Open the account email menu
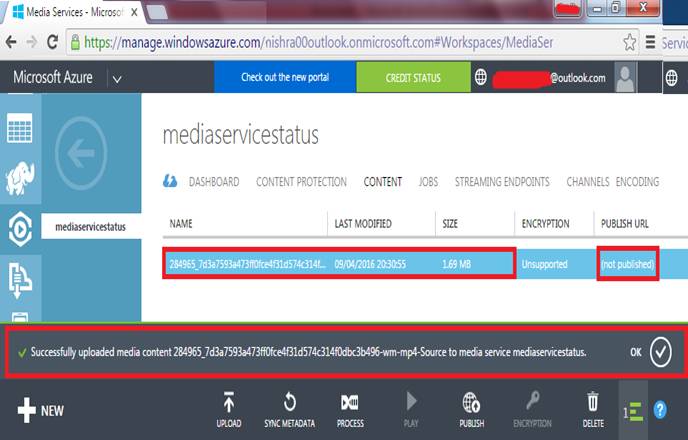 tap(549, 78)
